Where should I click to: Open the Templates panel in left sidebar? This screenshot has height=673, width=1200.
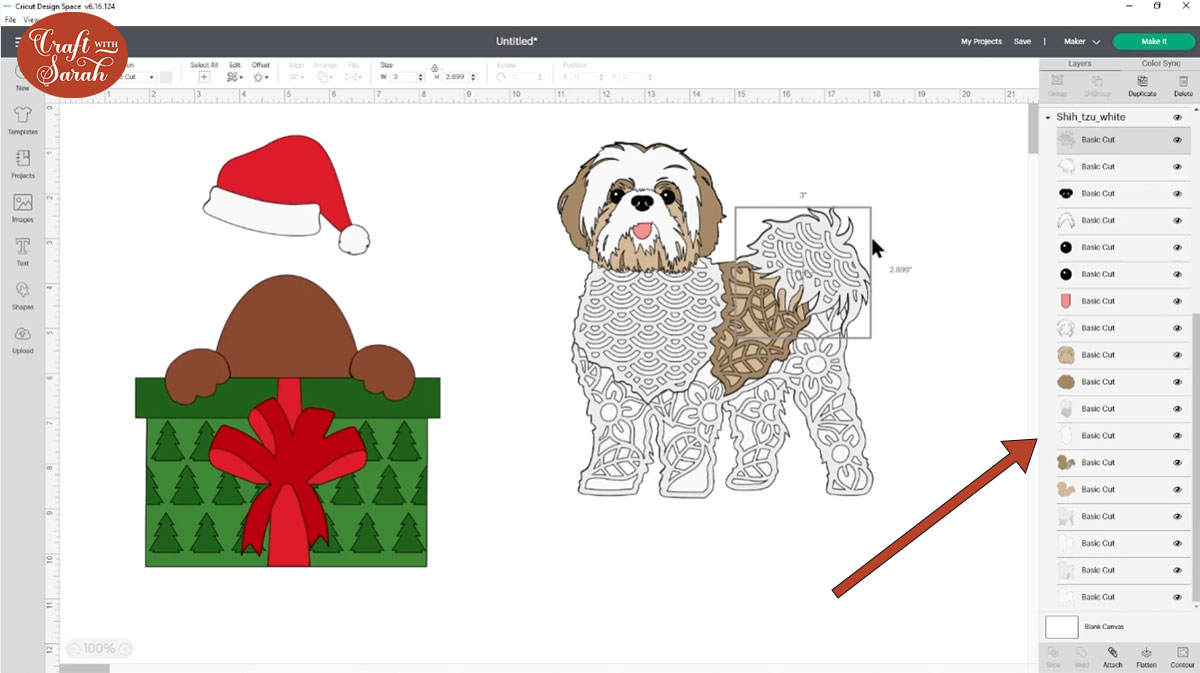[x=22, y=120]
